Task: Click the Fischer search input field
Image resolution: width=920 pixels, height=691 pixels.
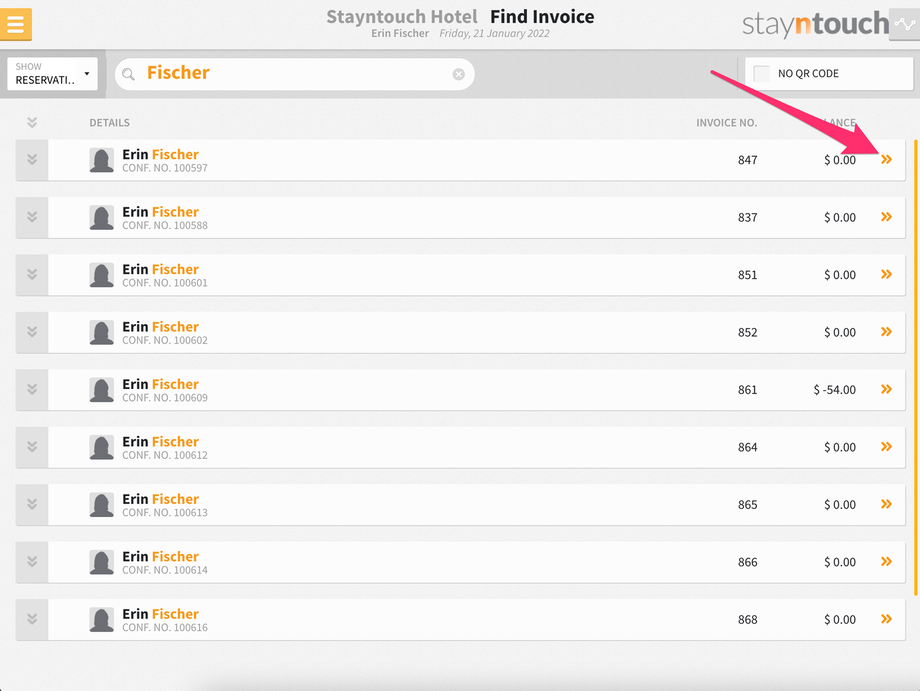Action: click(x=295, y=74)
